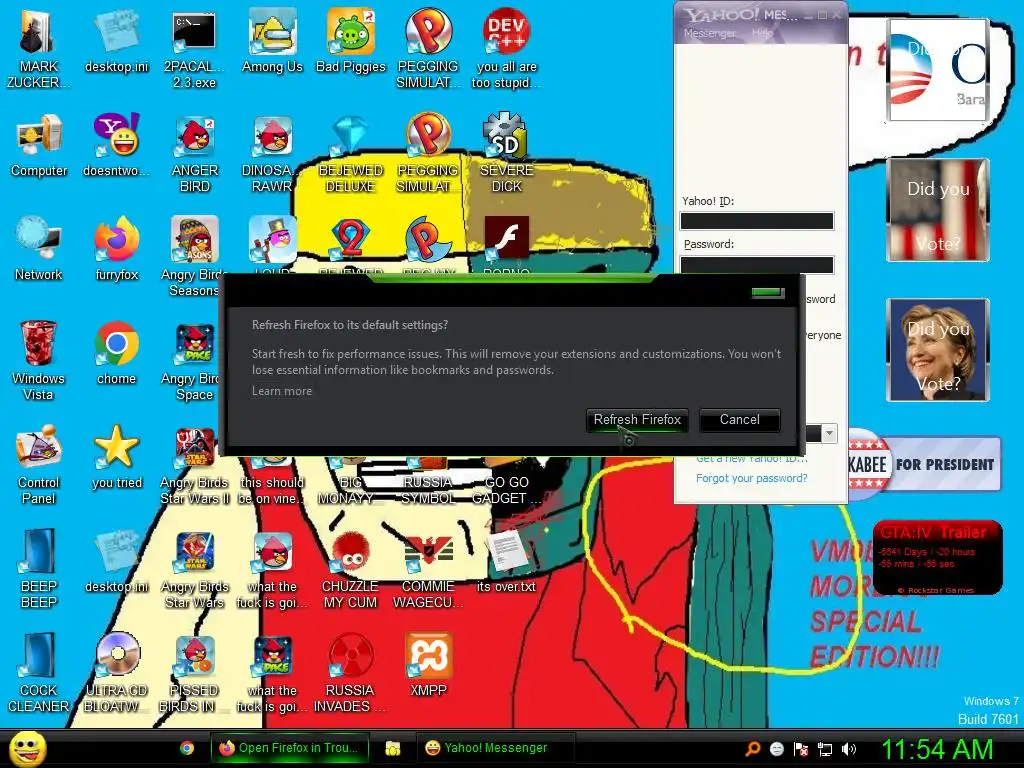Open the Learn more link in dialog
Screen dimensions: 1024x768
[x=282, y=391]
